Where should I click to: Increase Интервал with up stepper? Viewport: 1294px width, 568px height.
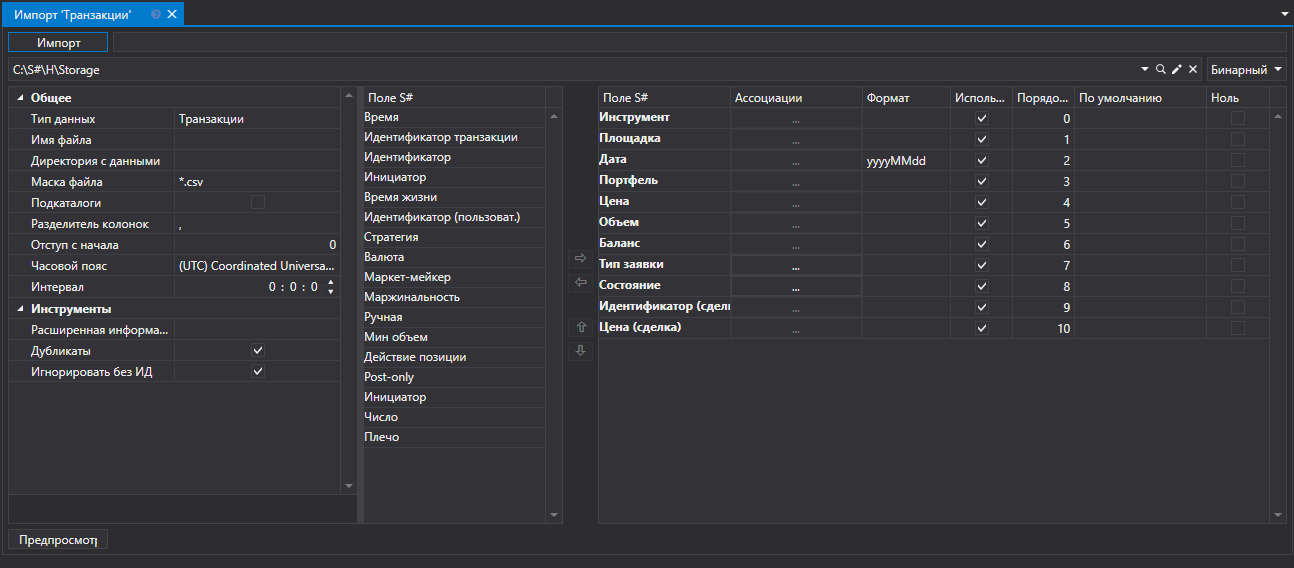tap(331, 282)
